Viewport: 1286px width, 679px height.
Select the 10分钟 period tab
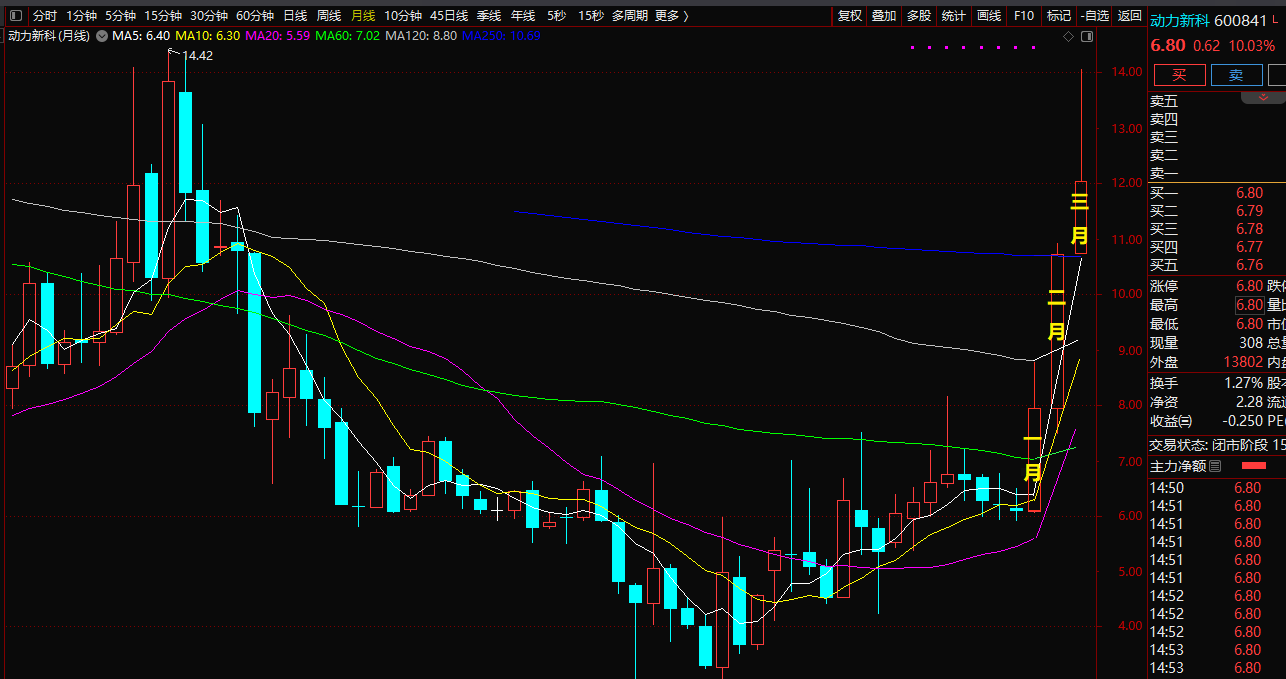pos(403,16)
